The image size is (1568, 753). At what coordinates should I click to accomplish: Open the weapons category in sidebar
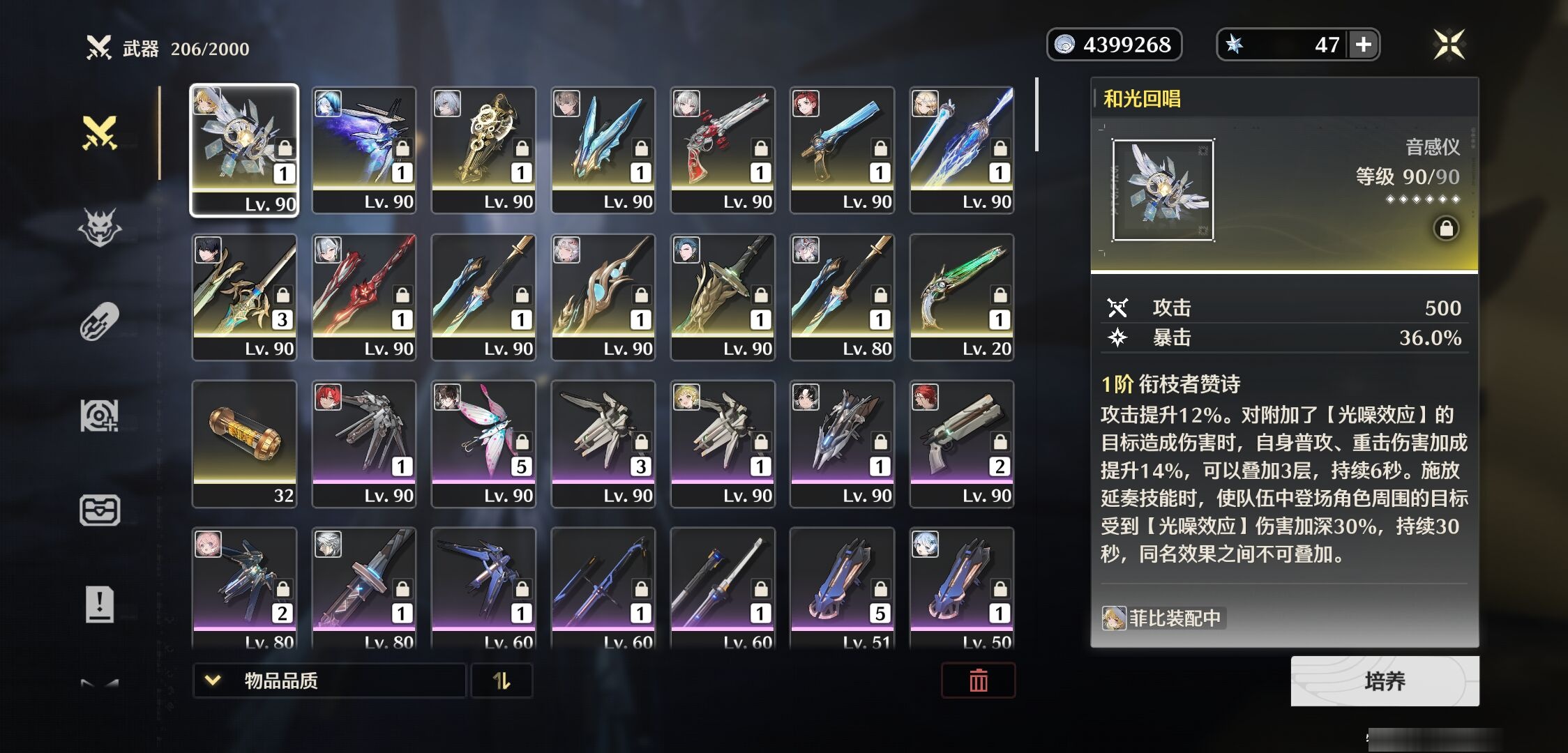[x=100, y=132]
